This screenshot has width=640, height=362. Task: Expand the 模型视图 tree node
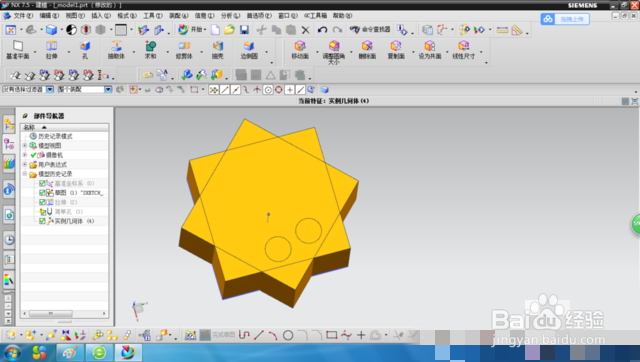click(24, 146)
